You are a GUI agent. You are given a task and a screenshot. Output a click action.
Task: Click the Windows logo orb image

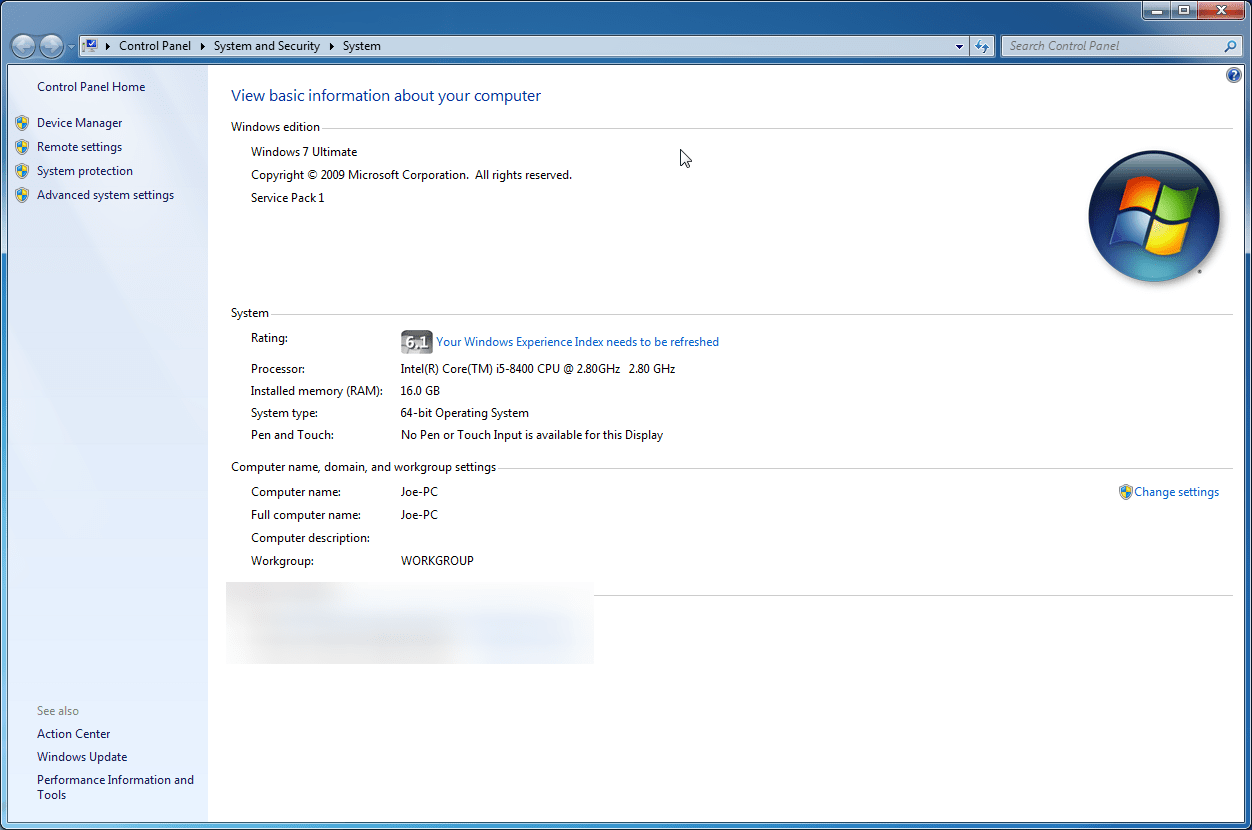click(1154, 216)
